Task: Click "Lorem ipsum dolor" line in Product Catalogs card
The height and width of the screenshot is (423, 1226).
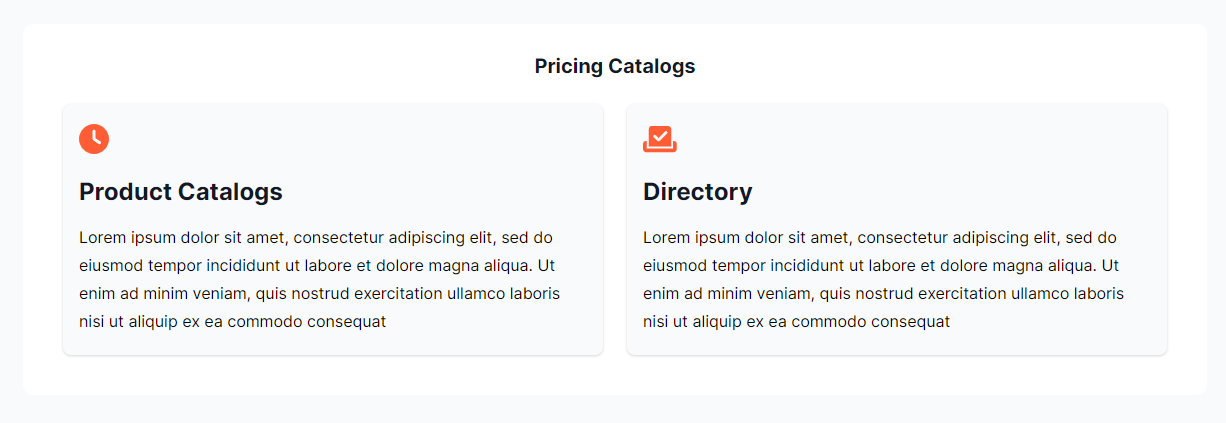Action: click(x=316, y=238)
